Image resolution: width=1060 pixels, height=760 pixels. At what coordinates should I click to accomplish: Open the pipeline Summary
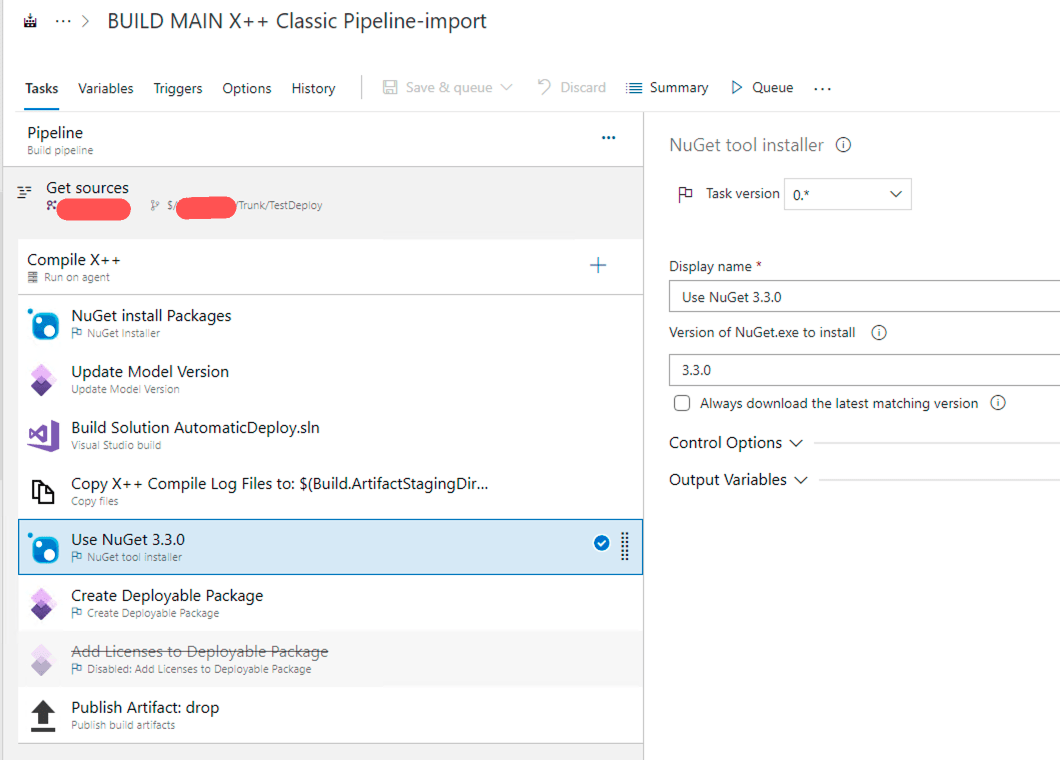(x=667, y=87)
